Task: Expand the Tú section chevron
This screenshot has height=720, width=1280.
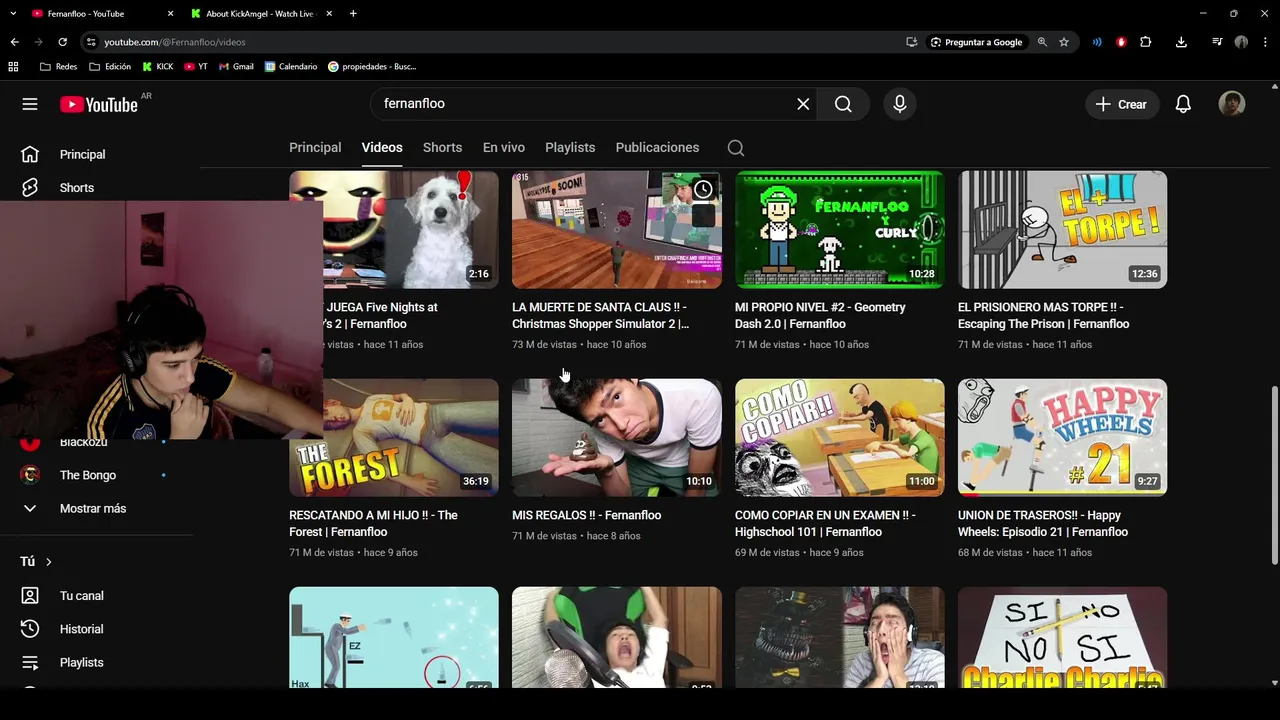Action: click(x=48, y=562)
